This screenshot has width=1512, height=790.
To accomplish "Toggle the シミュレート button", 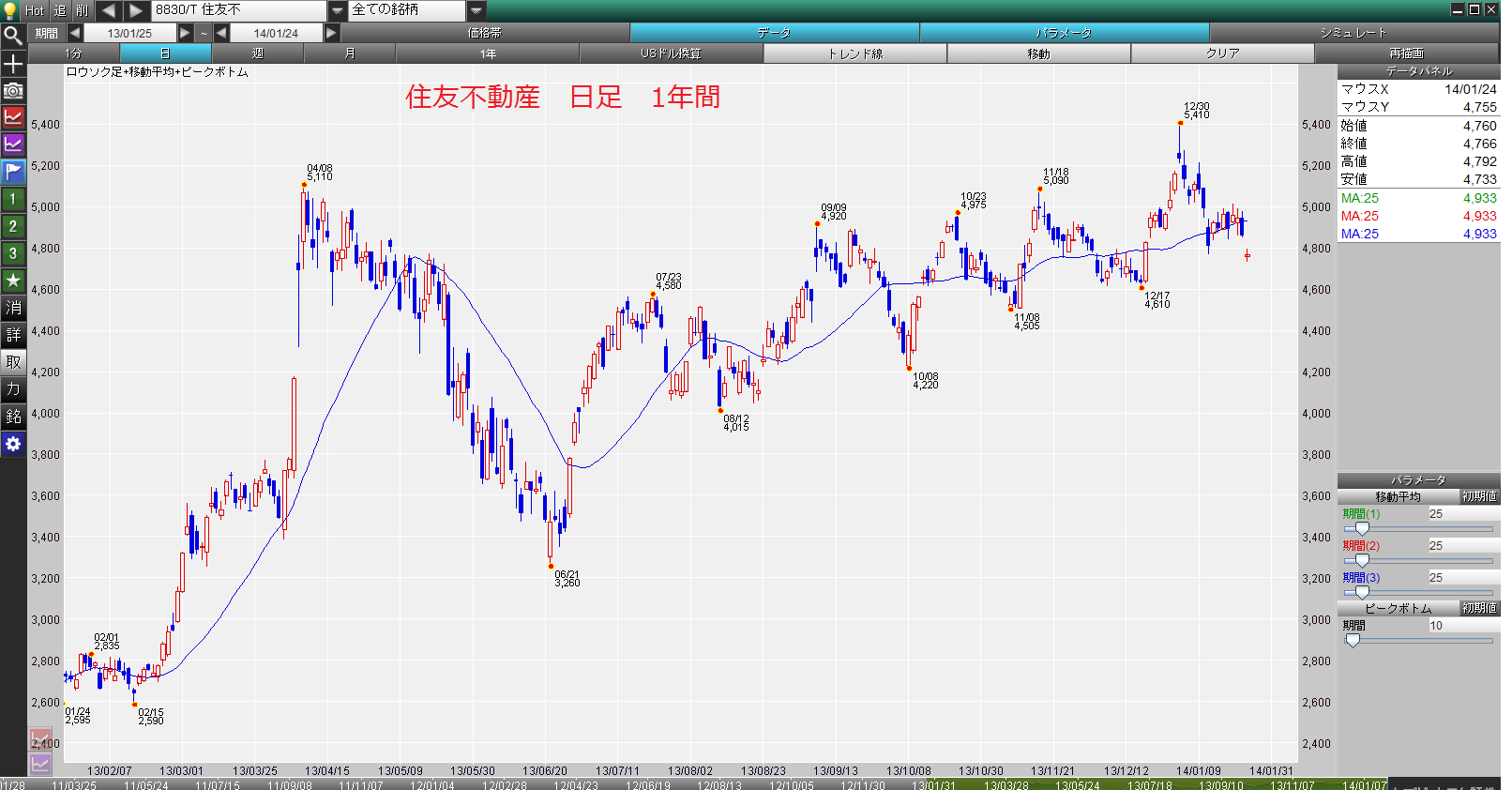I will (1353, 33).
